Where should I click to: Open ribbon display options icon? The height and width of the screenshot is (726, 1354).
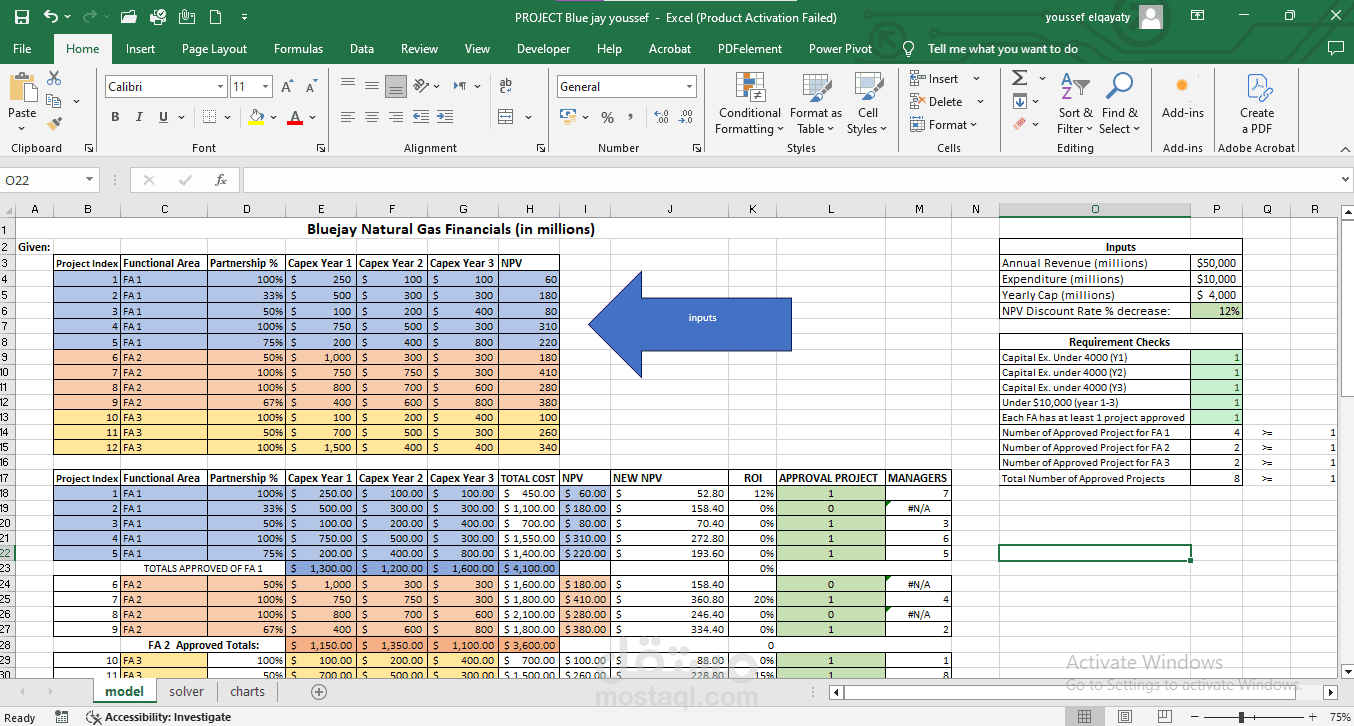click(1198, 17)
